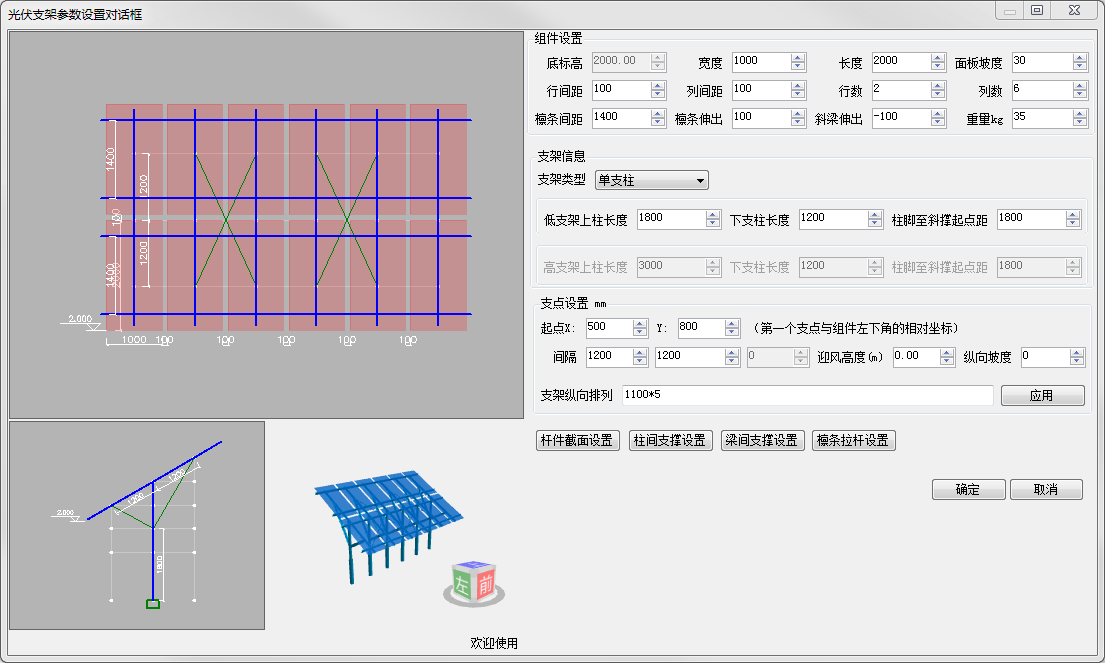Open 杆件截面设置 settings
1105x663 pixels.
point(577,441)
